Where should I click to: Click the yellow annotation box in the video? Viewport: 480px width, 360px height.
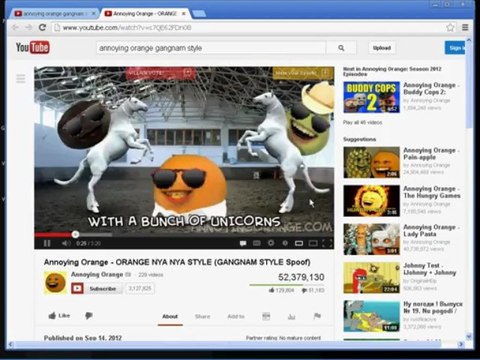(x=303, y=73)
